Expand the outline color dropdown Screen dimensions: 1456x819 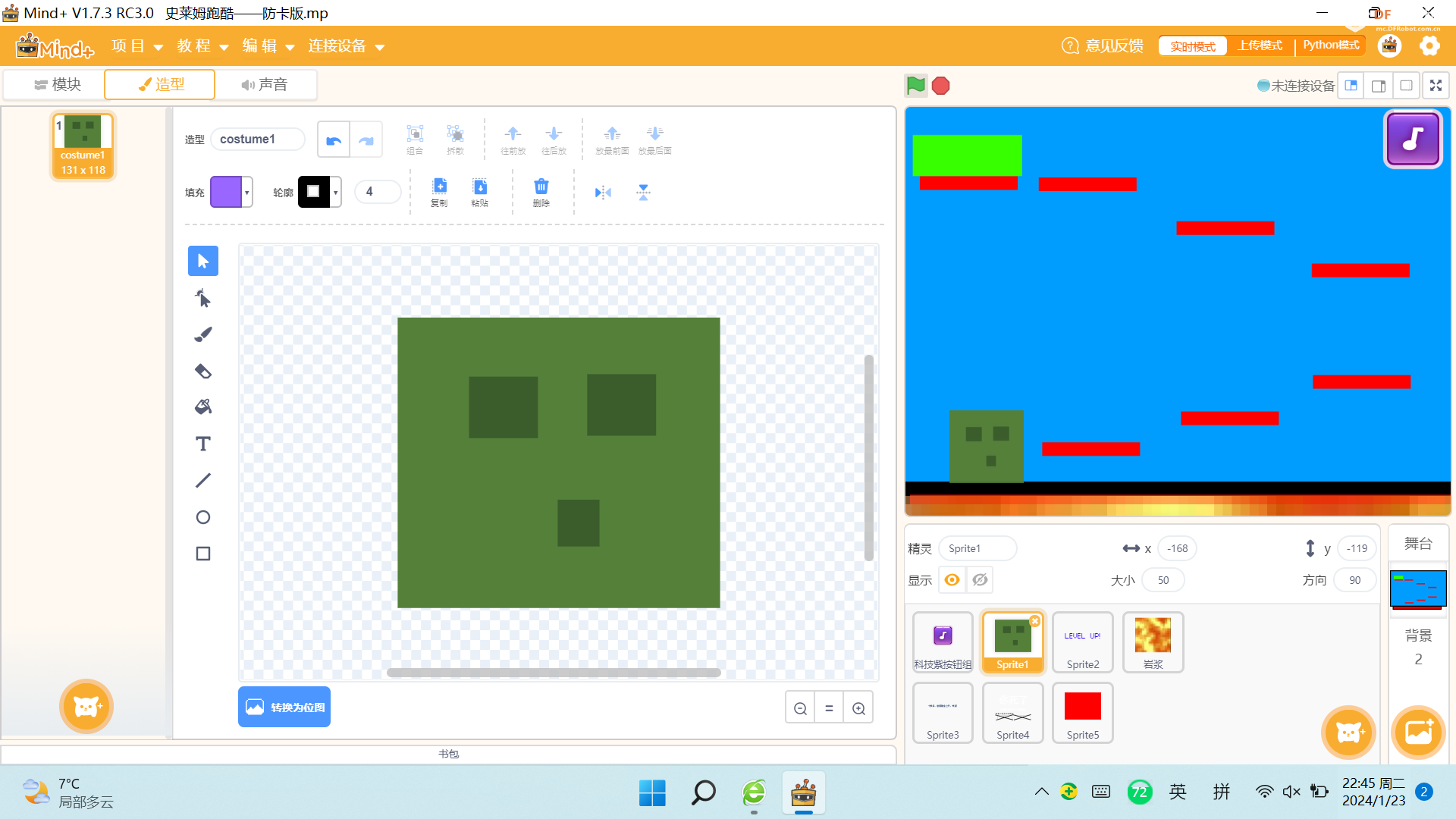335,193
